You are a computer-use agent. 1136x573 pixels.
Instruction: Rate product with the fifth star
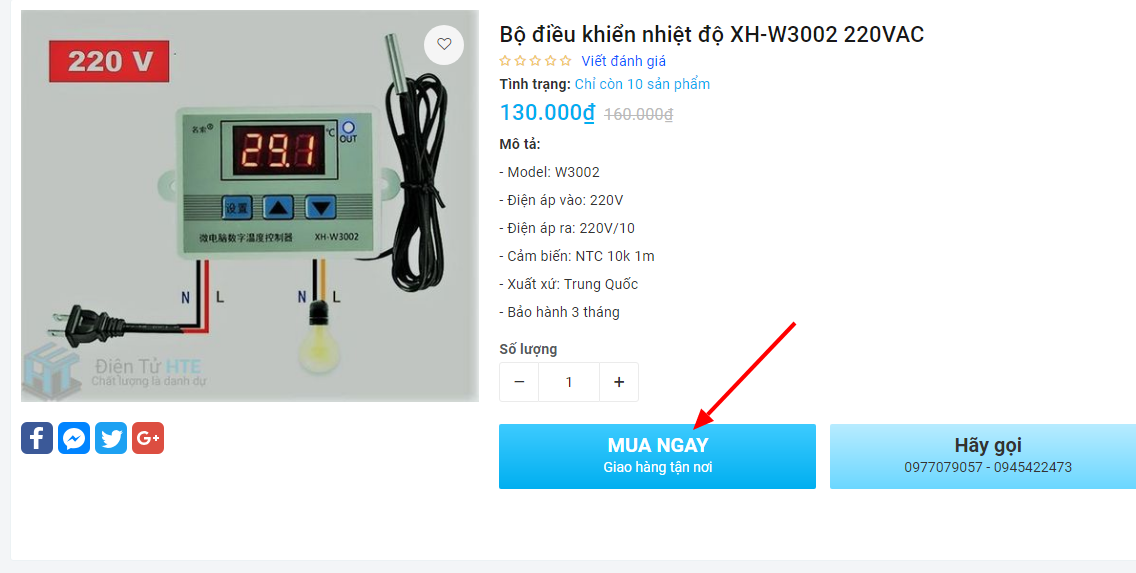click(x=565, y=61)
